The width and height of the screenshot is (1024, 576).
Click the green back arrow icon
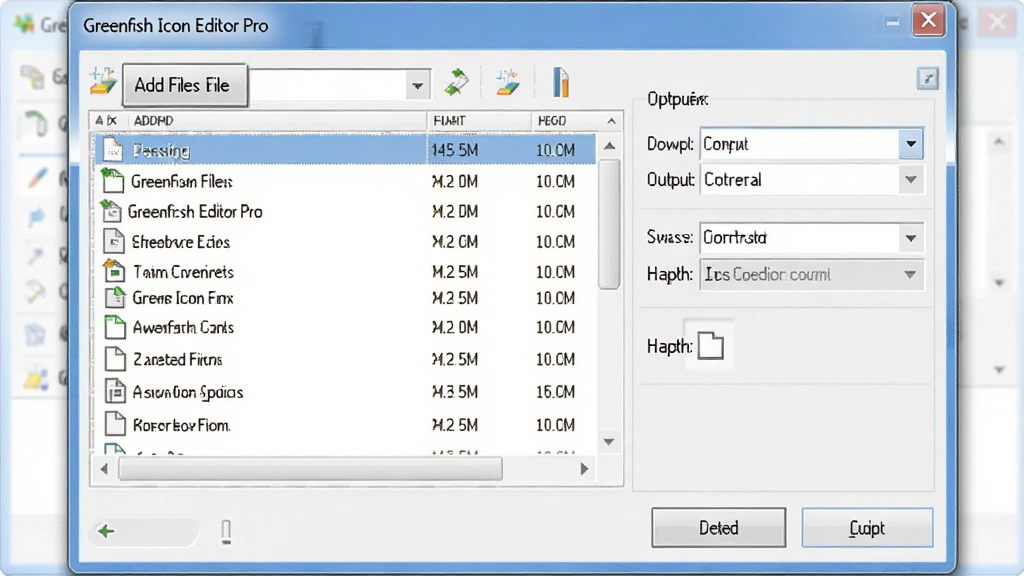[106, 532]
